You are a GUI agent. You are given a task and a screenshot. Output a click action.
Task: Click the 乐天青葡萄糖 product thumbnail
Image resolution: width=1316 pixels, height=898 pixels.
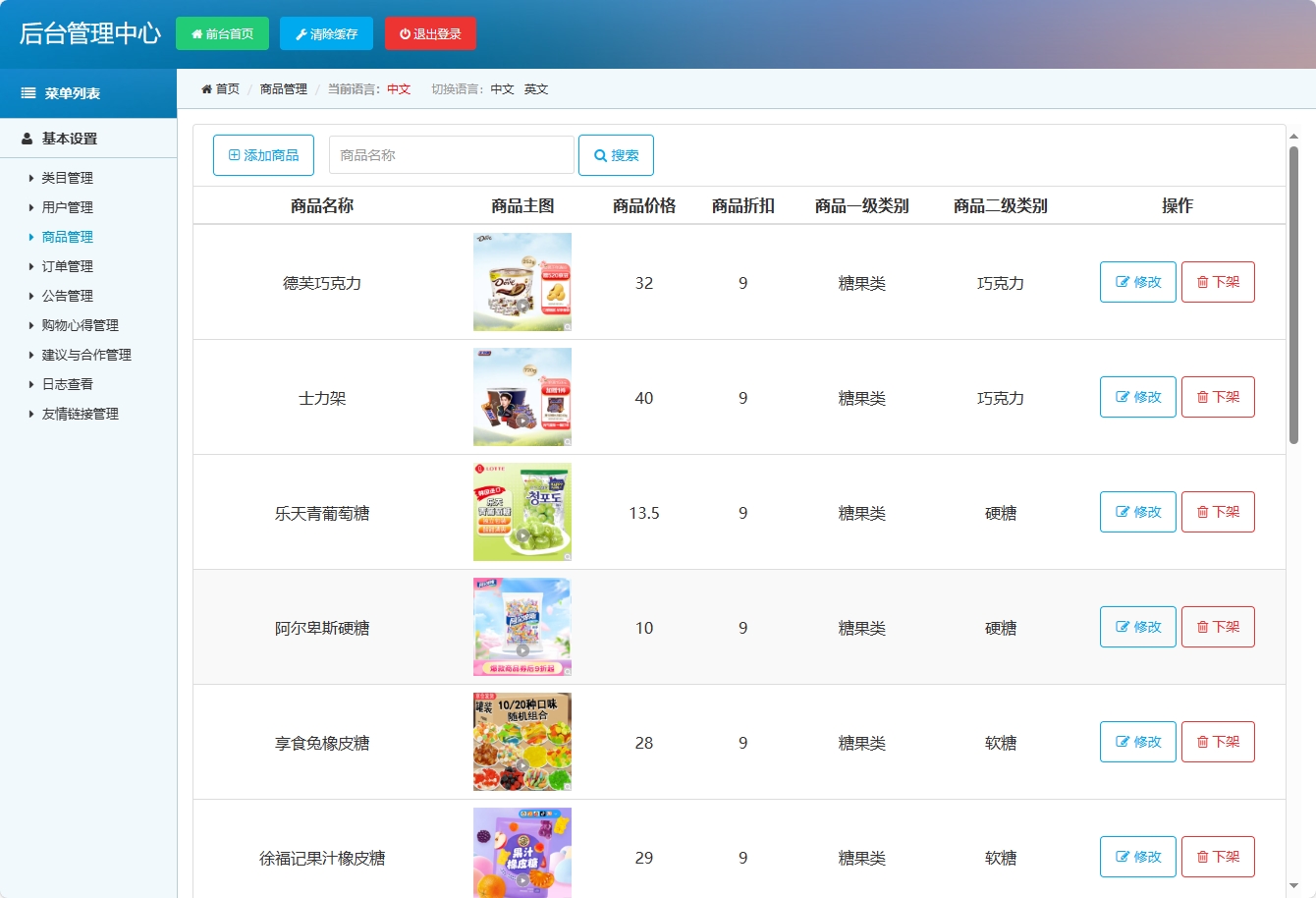pos(521,512)
